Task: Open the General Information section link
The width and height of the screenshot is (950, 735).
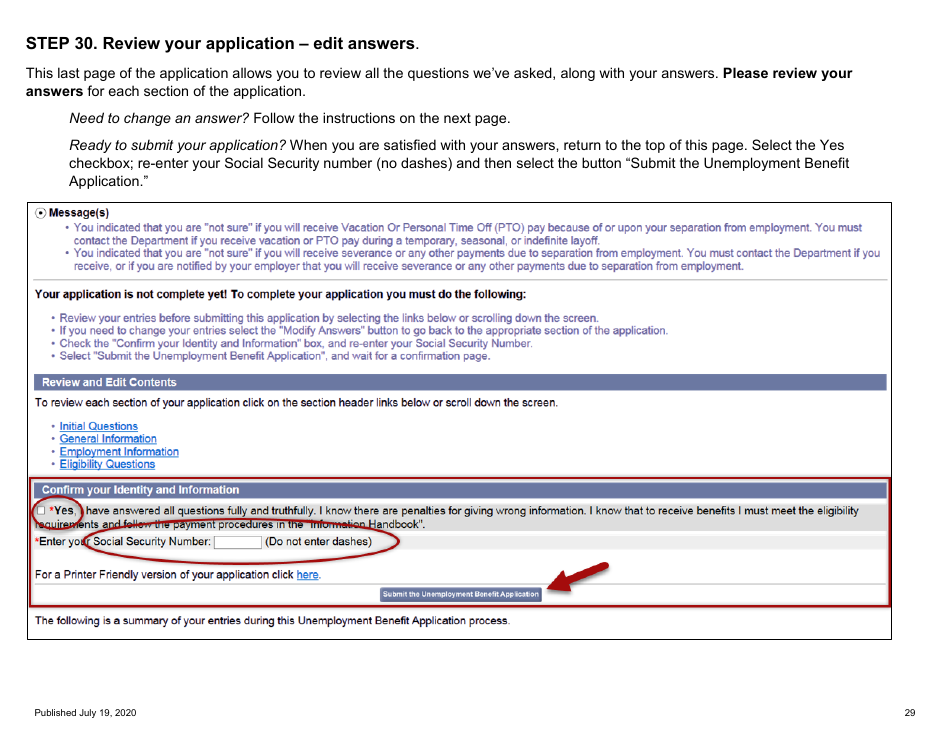Action: coord(107,438)
